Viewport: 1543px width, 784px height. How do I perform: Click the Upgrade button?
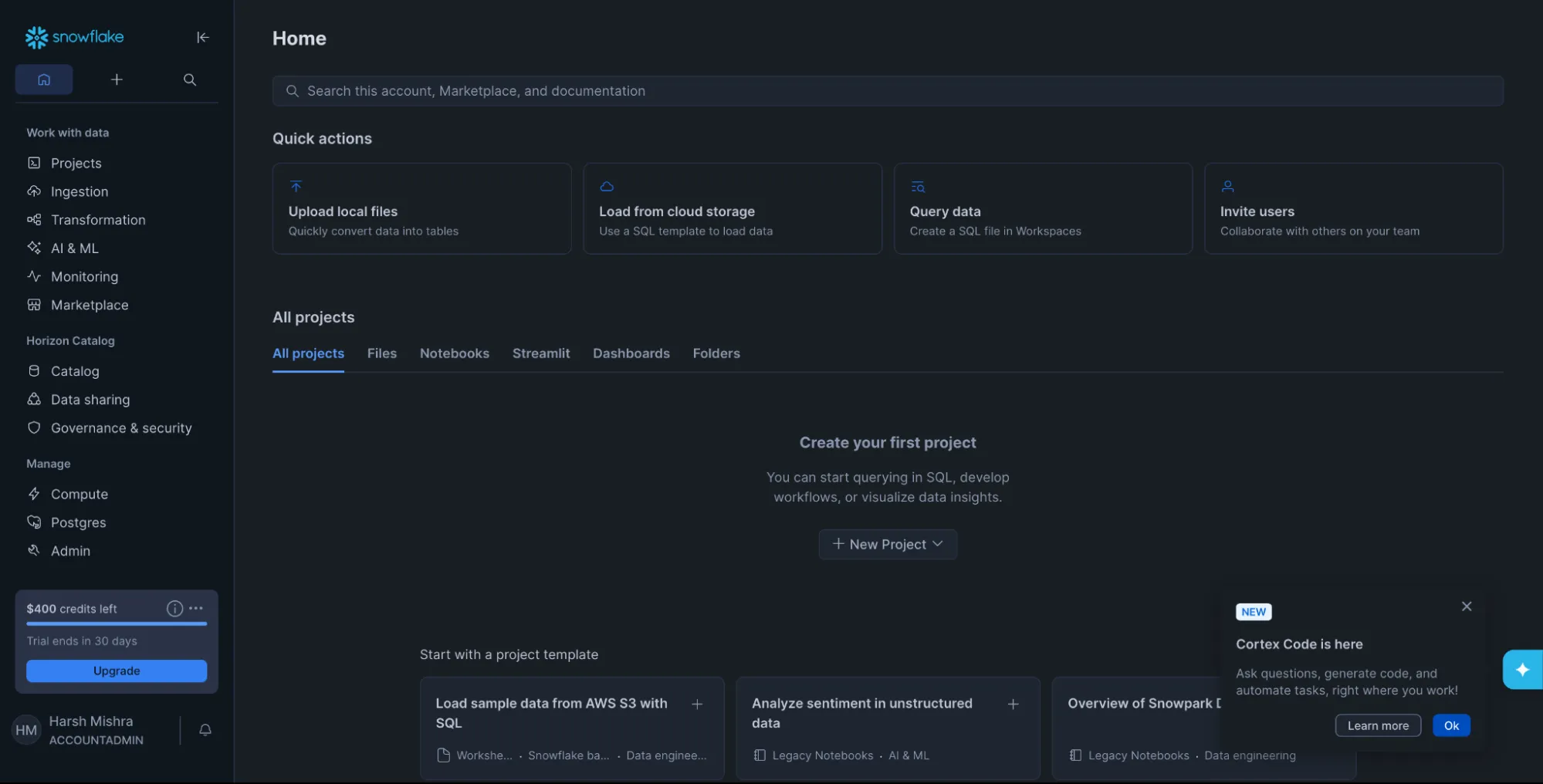116,671
